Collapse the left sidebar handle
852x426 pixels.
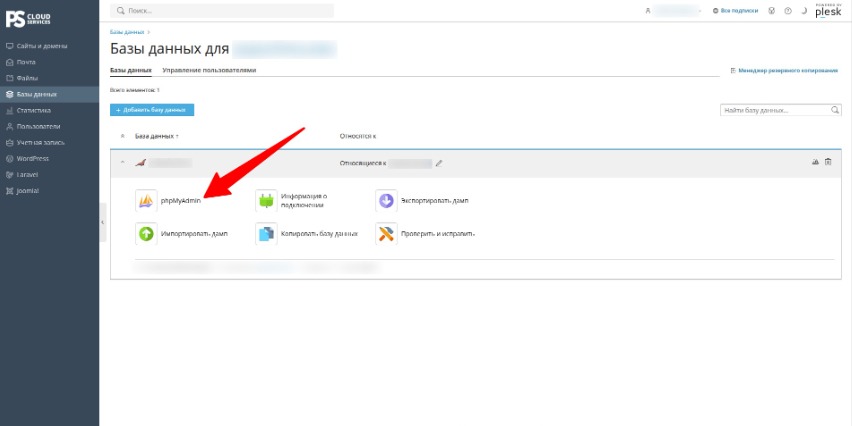[103, 222]
